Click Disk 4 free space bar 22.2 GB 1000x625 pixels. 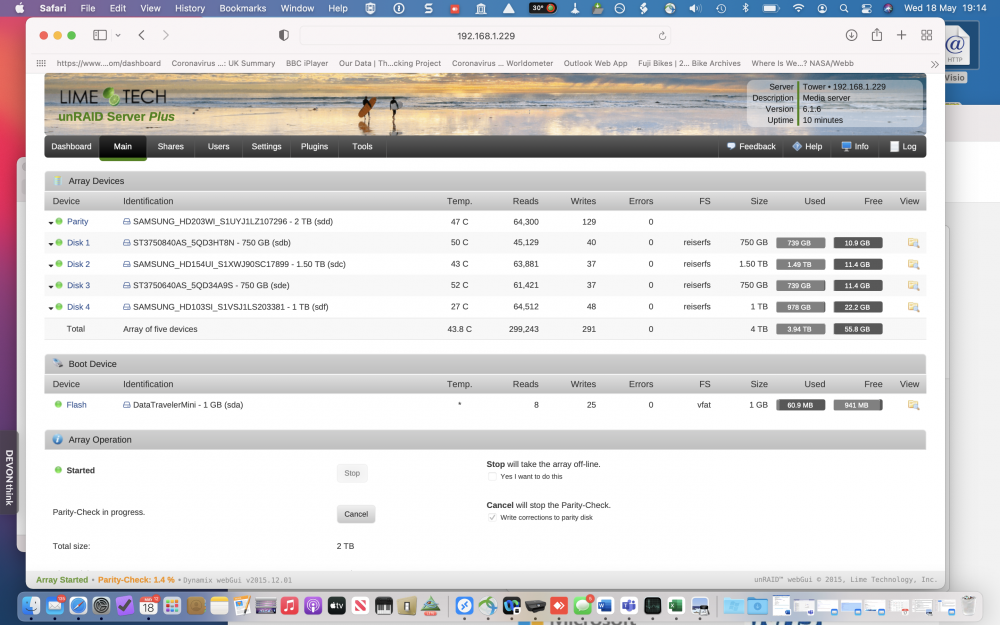tap(858, 307)
